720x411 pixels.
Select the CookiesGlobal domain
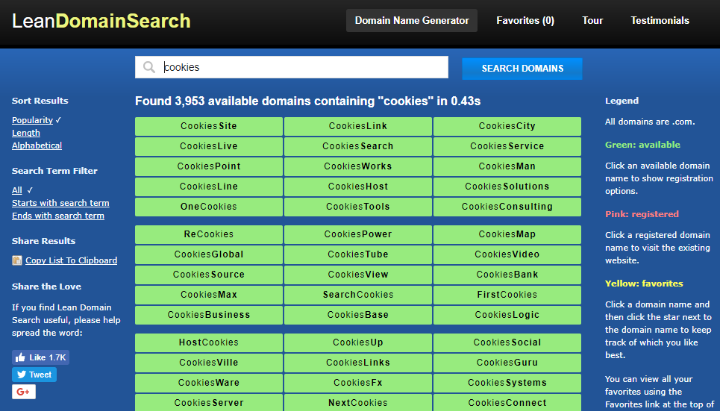click(x=209, y=254)
